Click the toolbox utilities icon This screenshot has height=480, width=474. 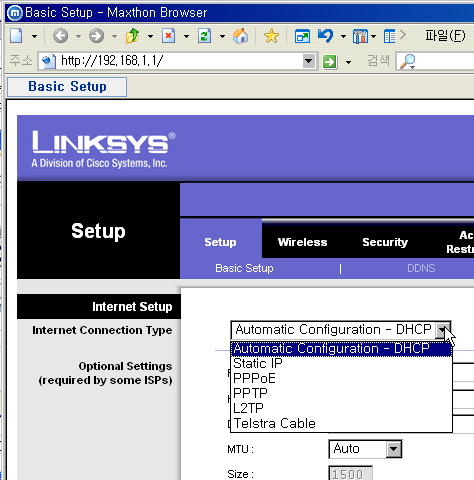(360, 36)
